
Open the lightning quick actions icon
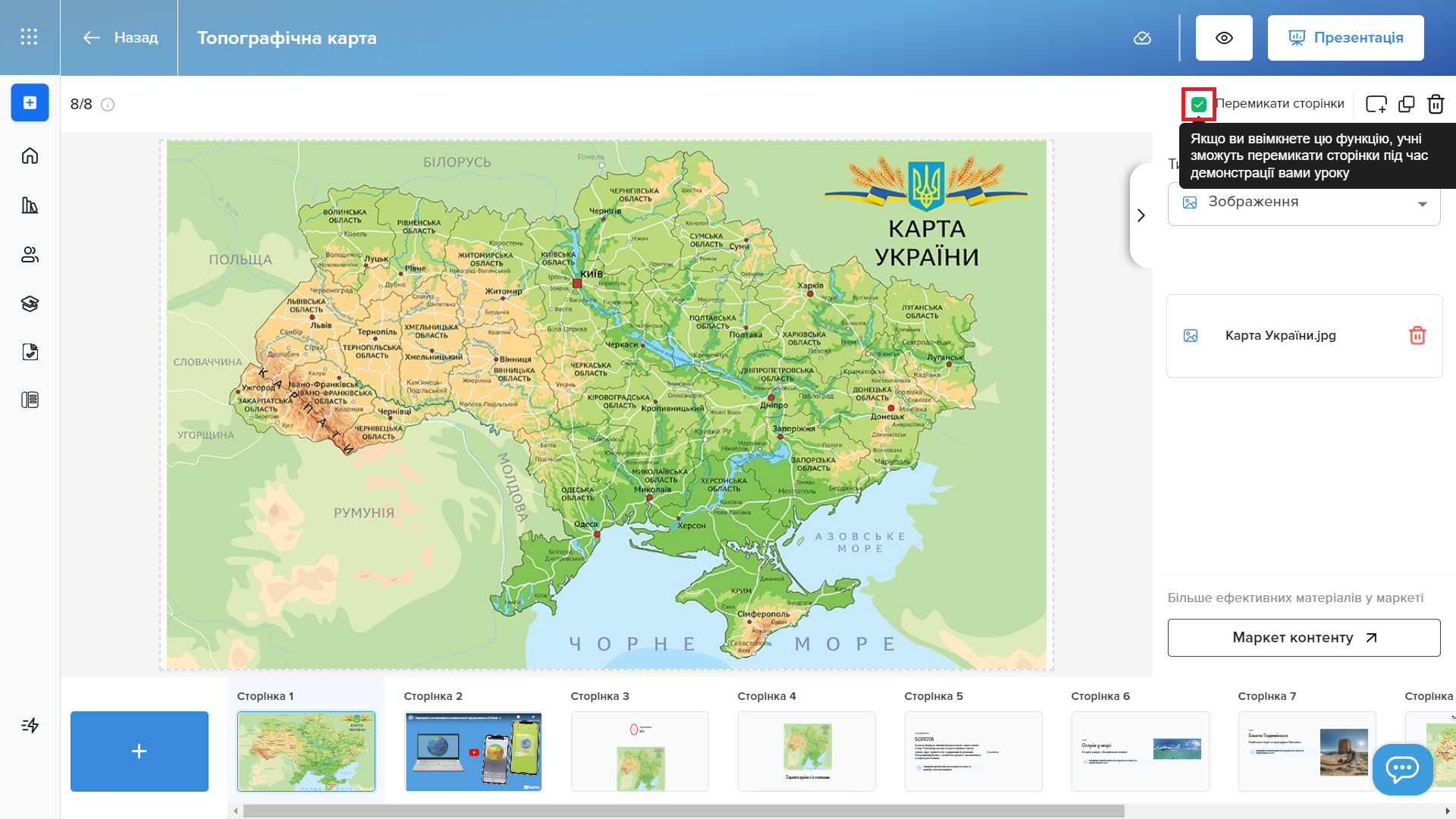coord(30,725)
